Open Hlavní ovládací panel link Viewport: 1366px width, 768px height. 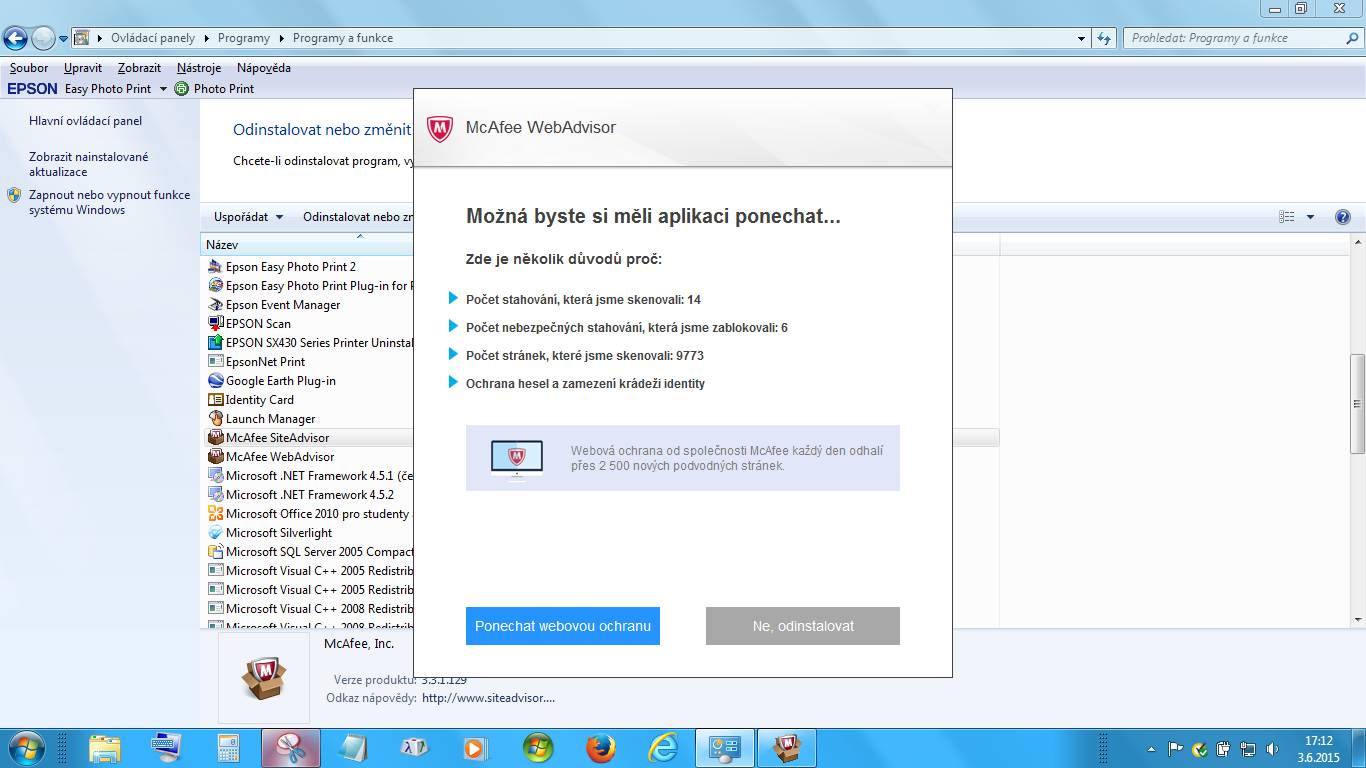pyautogui.click(x=86, y=121)
